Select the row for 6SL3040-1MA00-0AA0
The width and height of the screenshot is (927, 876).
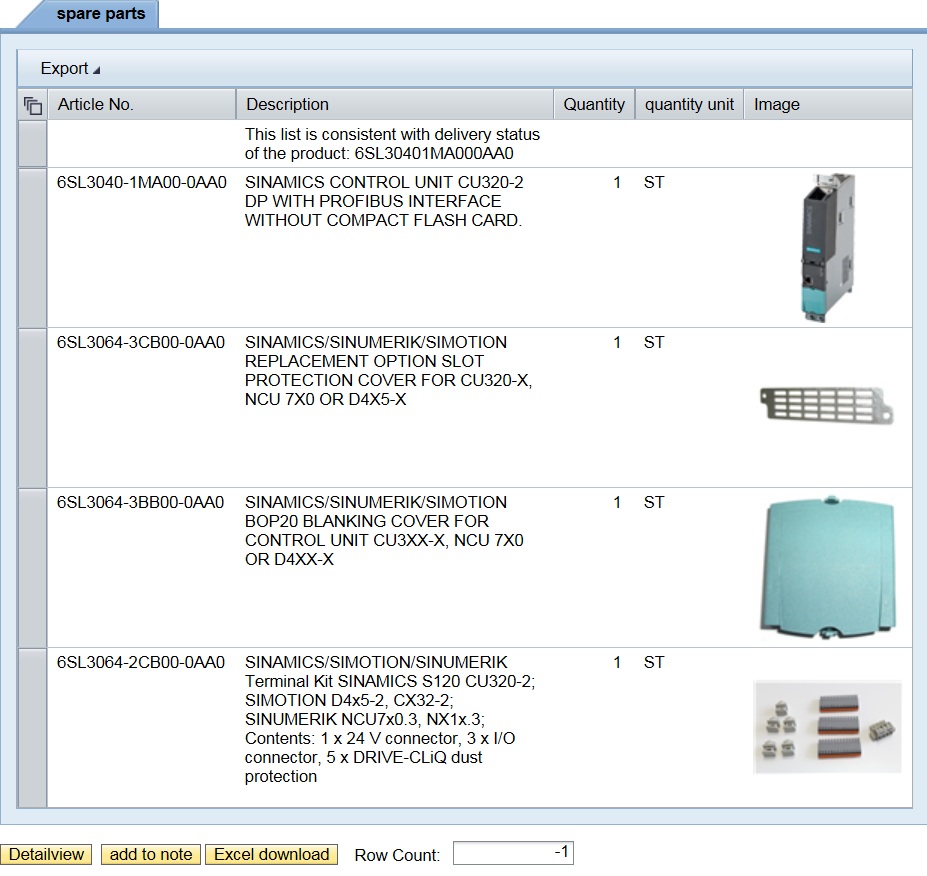(33, 248)
